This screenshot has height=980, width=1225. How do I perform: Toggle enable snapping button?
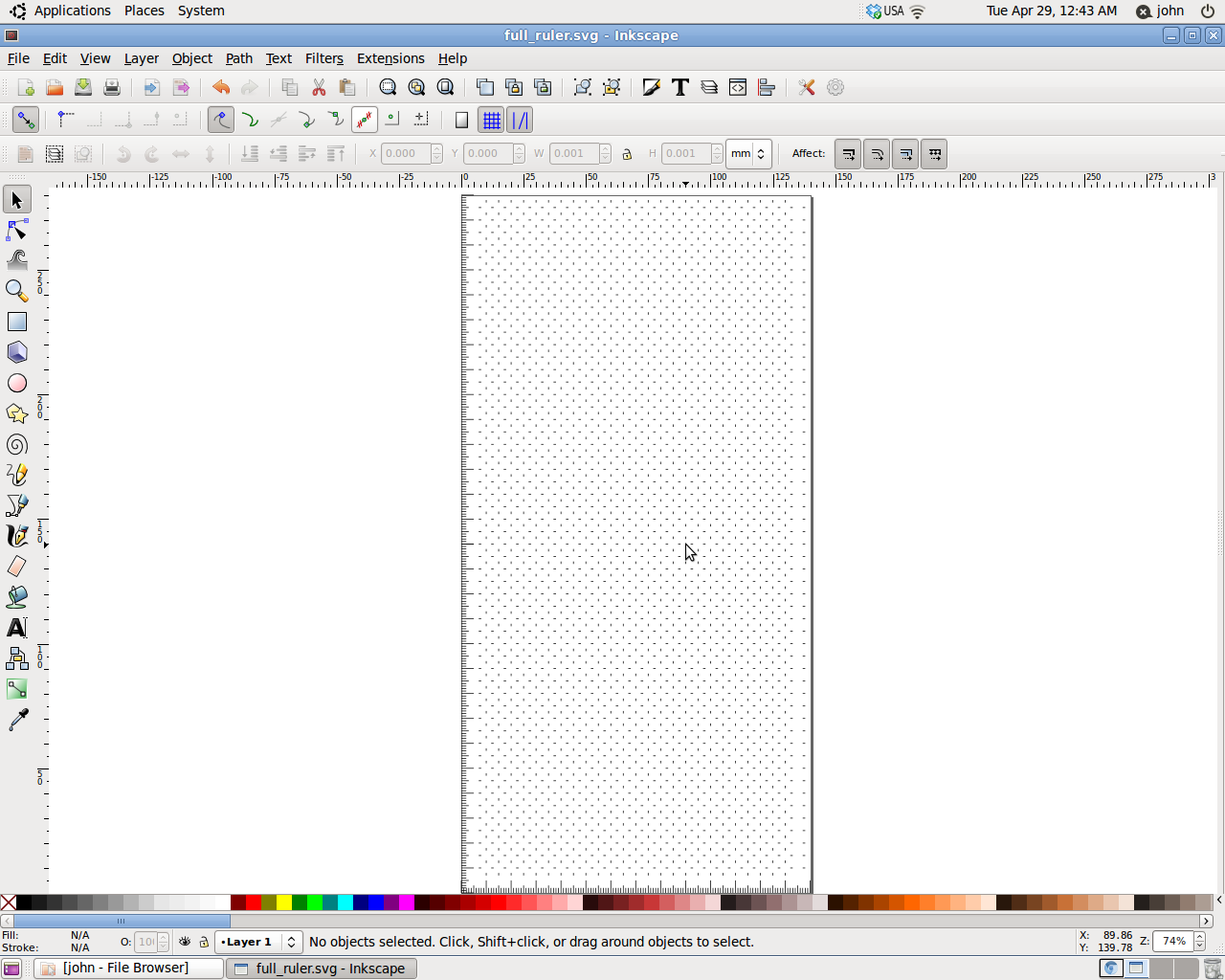[26, 120]
